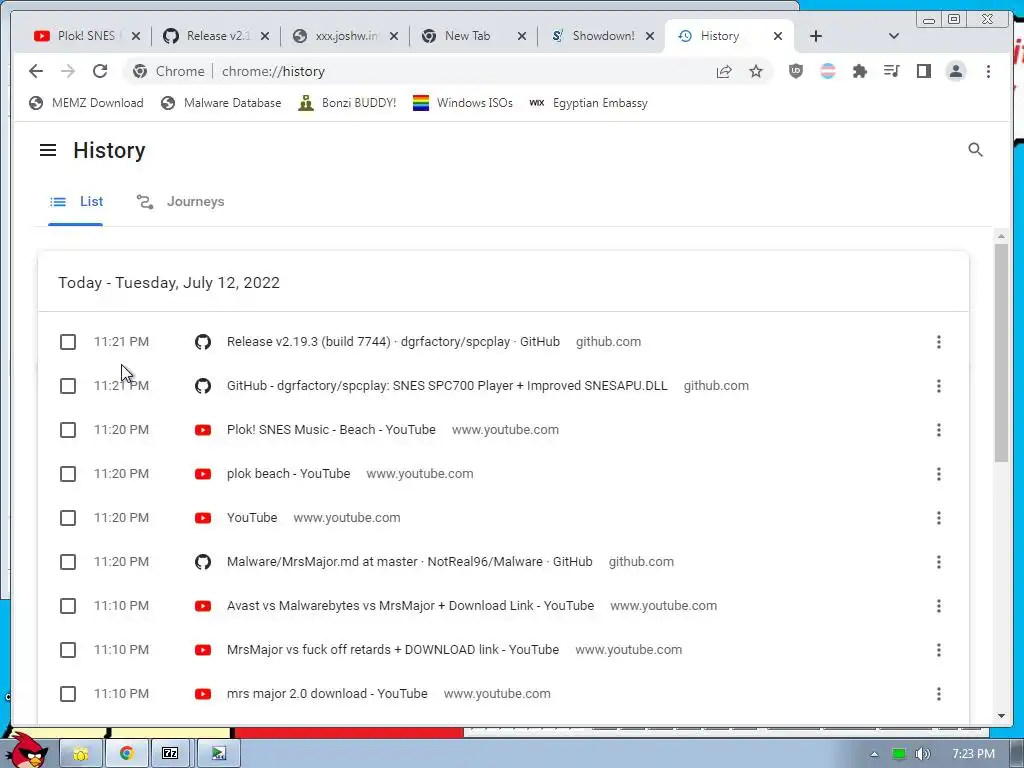This screenshot has width=1024, height=768.
Task: Open the uBlock Origin extension icon
Action: 795,71
